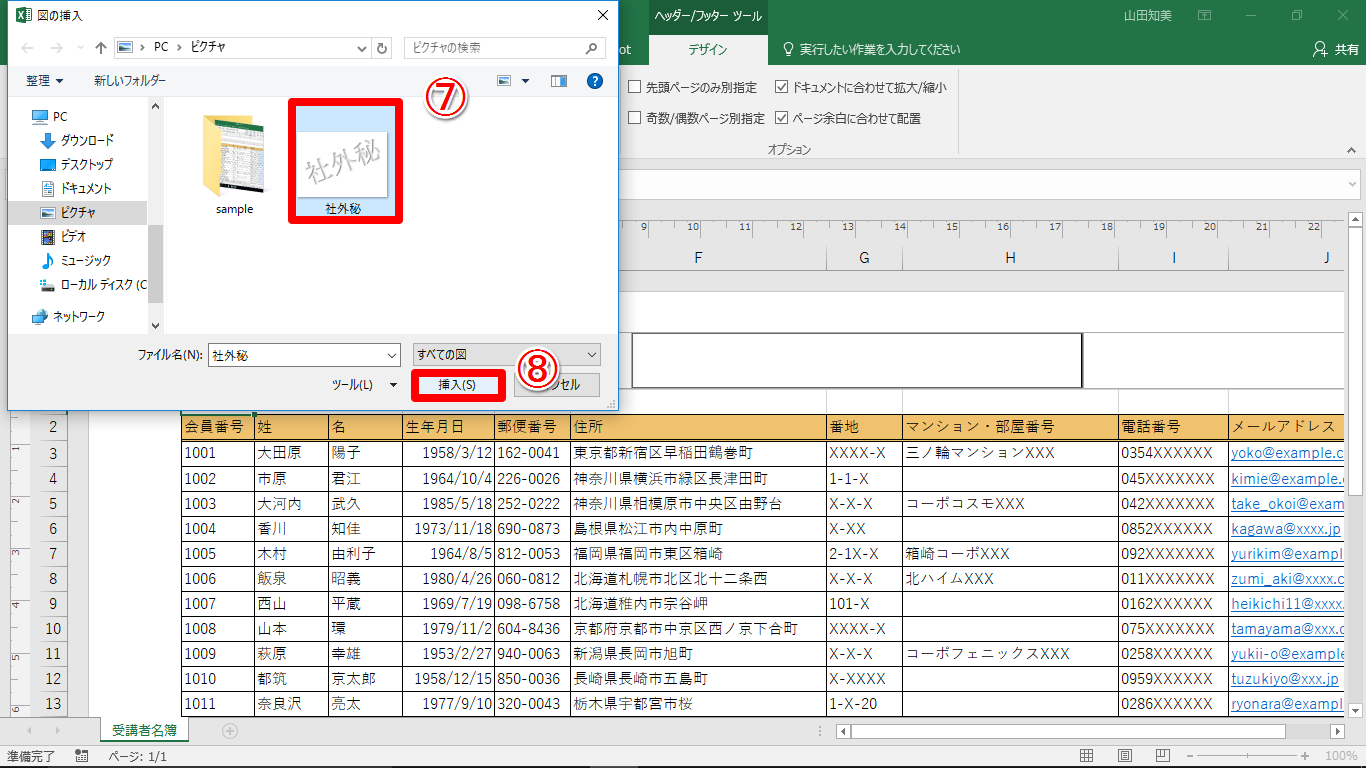1366x768 pixels.
Task: Click 新しいフォルダー button
Action: coord(130,81)
